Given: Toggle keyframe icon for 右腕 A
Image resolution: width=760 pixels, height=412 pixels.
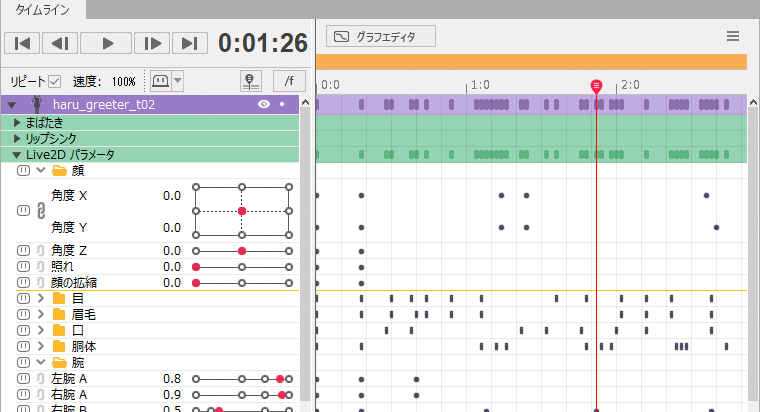Looking at the screenshot, I should pyautogui.click(x=23, y=395).
